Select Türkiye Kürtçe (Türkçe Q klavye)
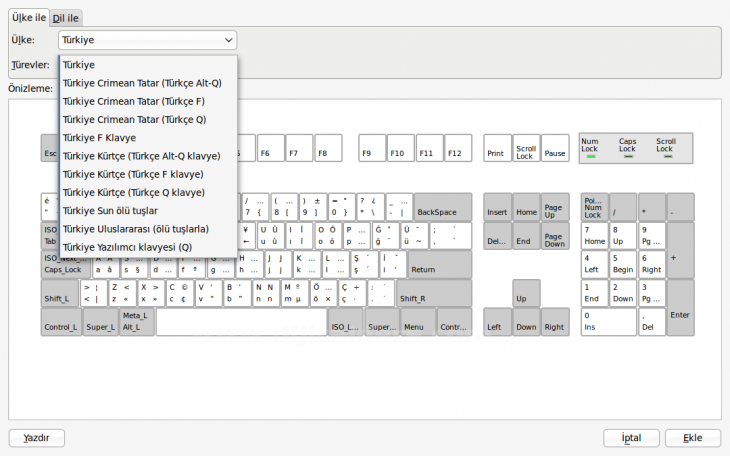 click(141, 192)
